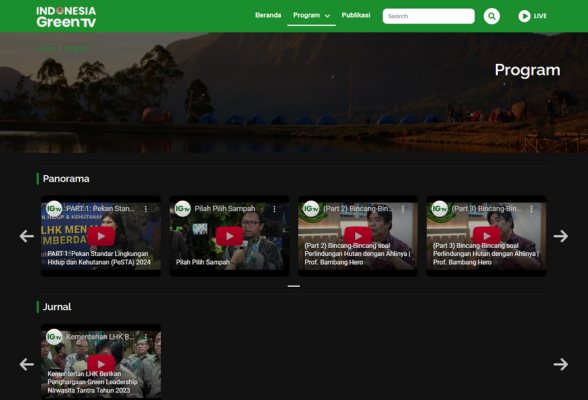Screen dimensions: 588x400
Task: Click the LIVE label text
Action: pos(540,16)
